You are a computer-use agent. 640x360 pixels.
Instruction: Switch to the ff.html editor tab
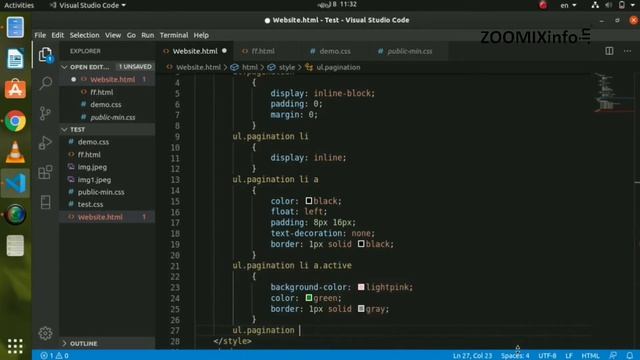pyautogui.click(x=263, y=51)
